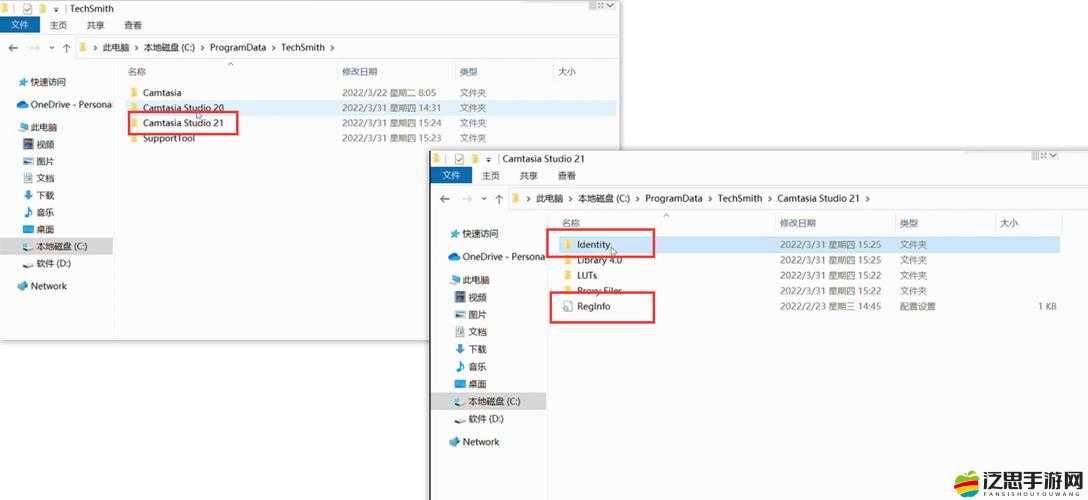This screenshot has height=500, width=1088.
Task: Click the 此电脑 icon in the Camtasia Studio 21 window sidebar
Action: [455, 280]
